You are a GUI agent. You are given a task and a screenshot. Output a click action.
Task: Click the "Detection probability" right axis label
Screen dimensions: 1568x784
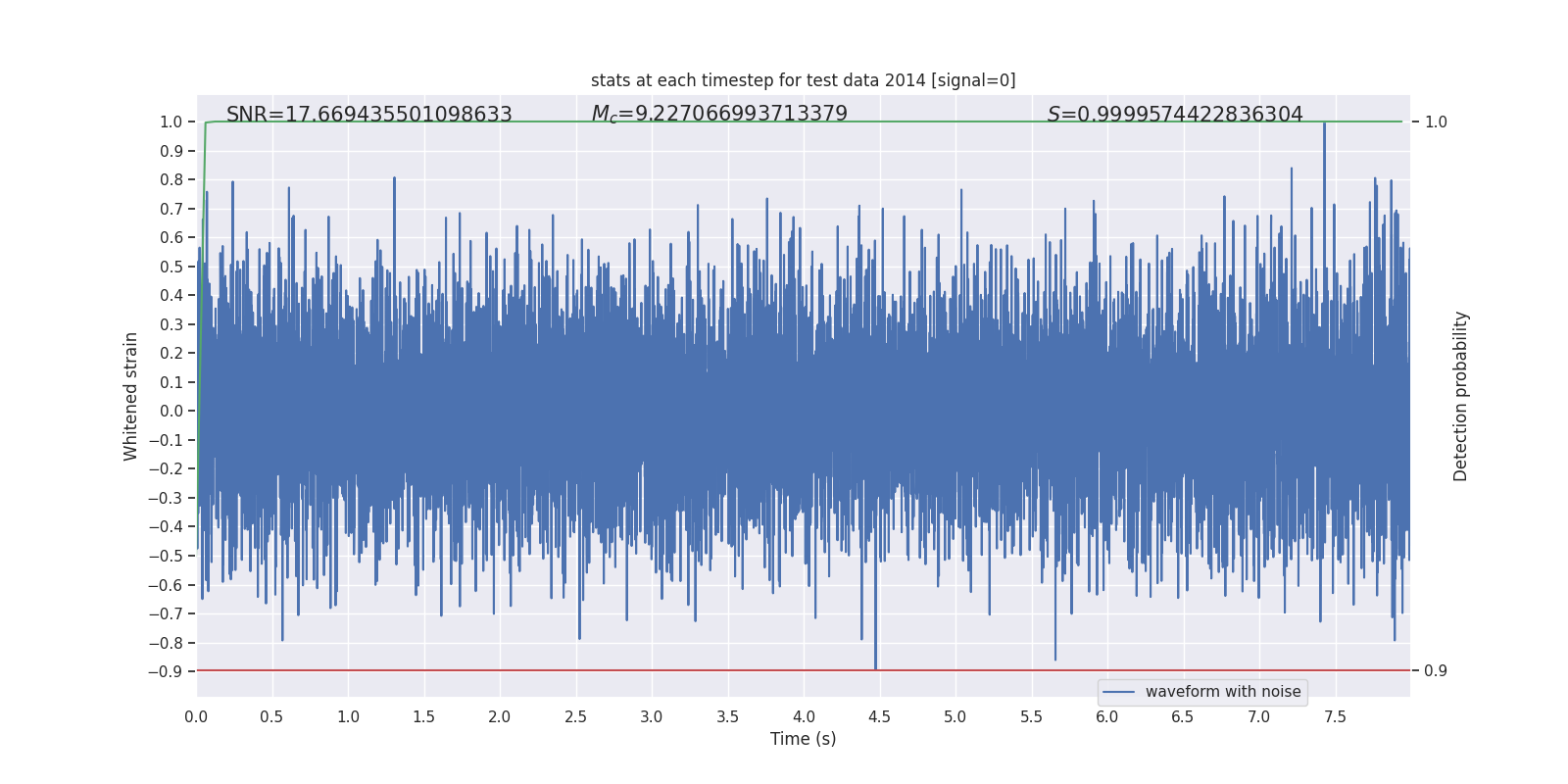[1461, 396]
